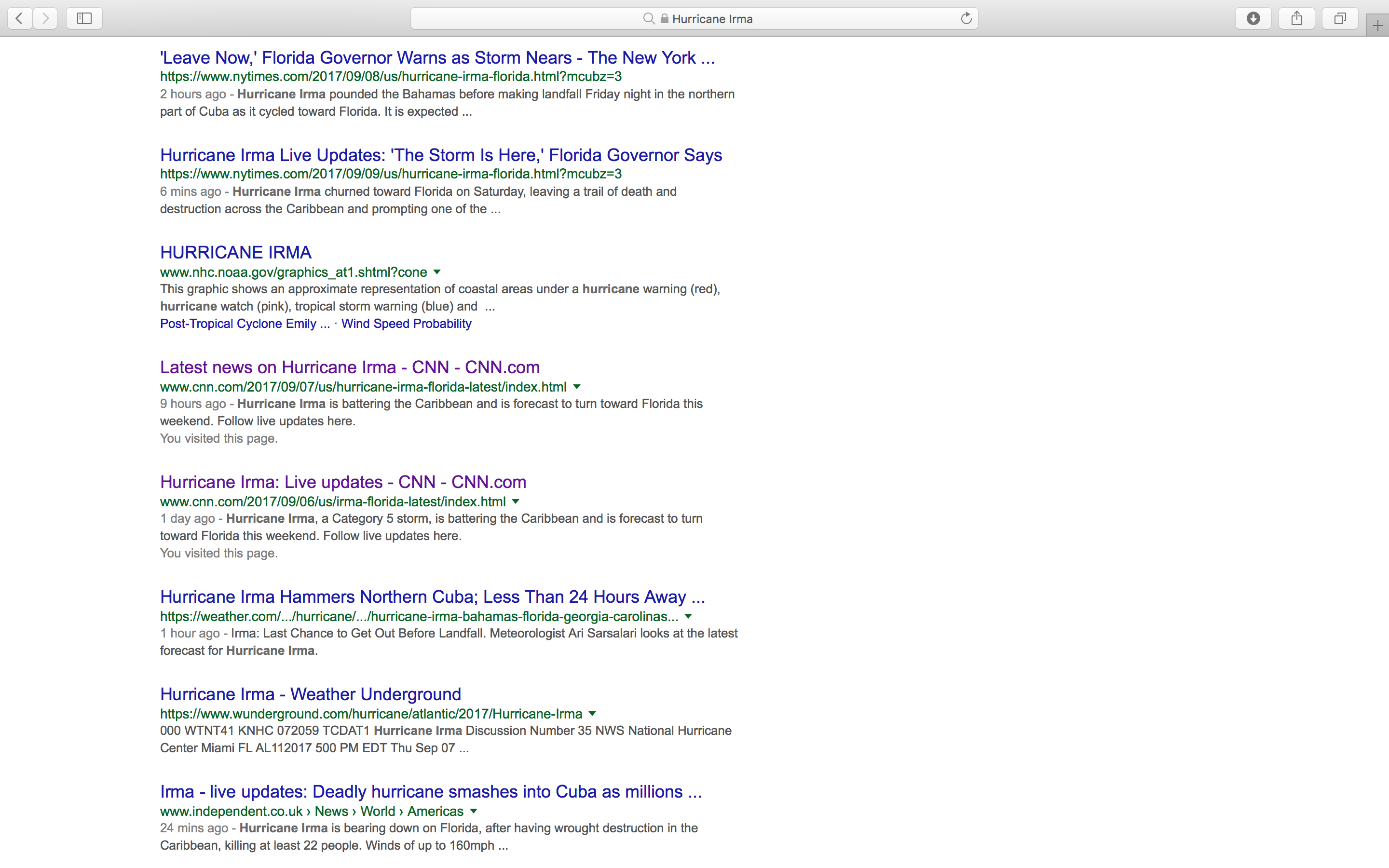Click the '6 mins ago' snippet text
Screen dimensions: 1389x868
[x=191, y=192]
